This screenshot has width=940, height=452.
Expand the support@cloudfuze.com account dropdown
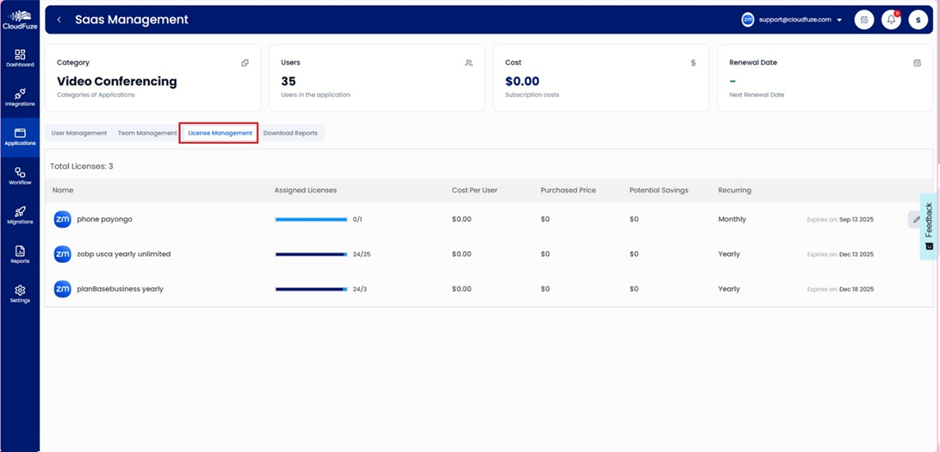tap(838, 20)
